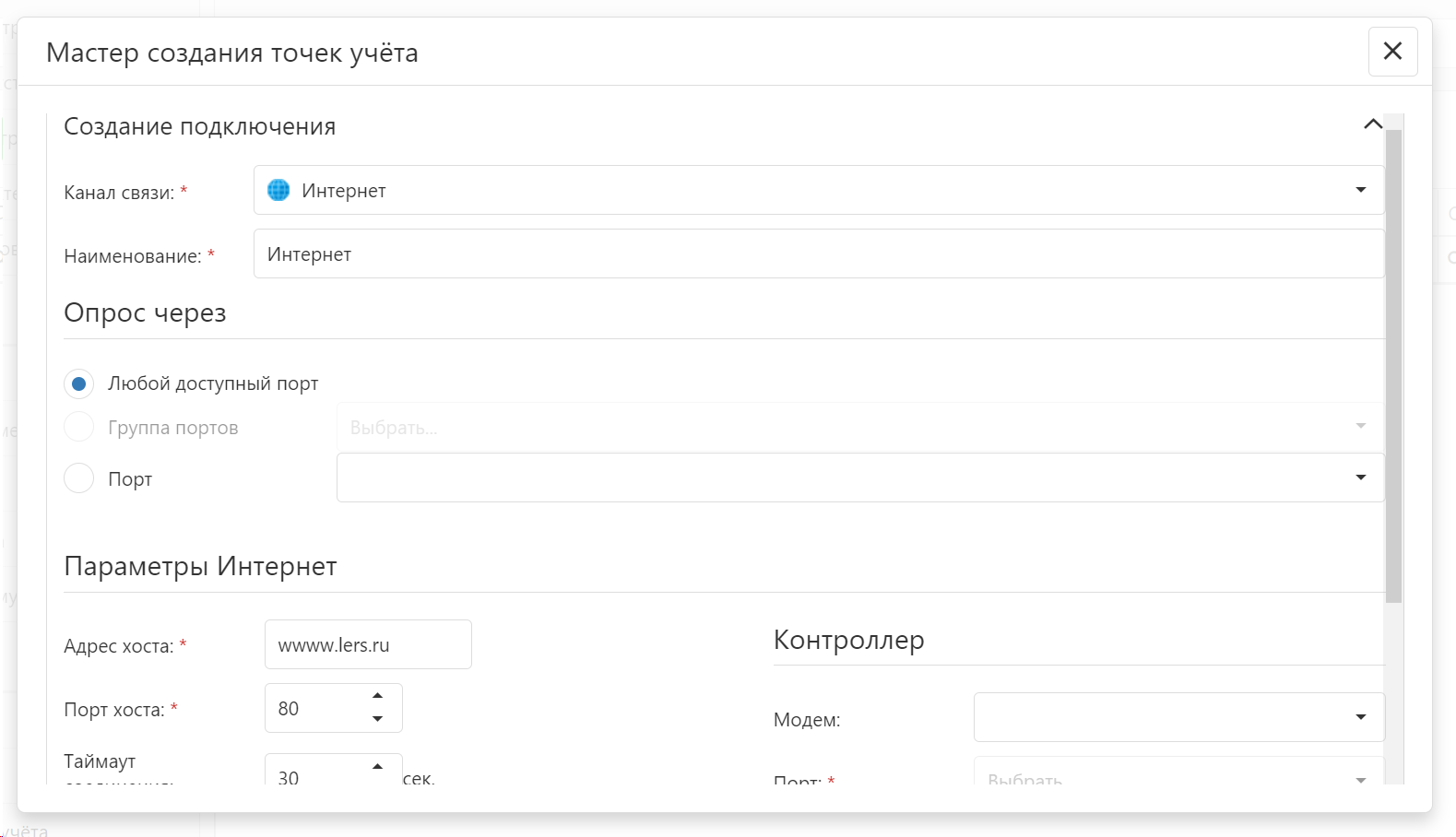Click the Наименование text field
Image resolution: width=1456 pixels, height=837 pixels.
817,253
